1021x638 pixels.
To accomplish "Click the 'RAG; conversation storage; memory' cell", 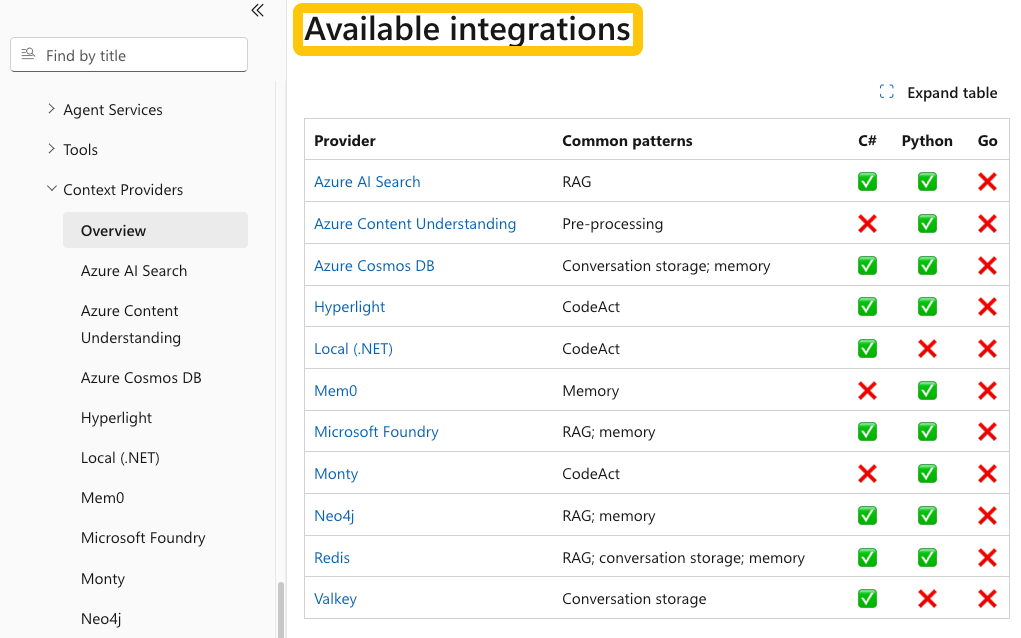I will point(683,558).
